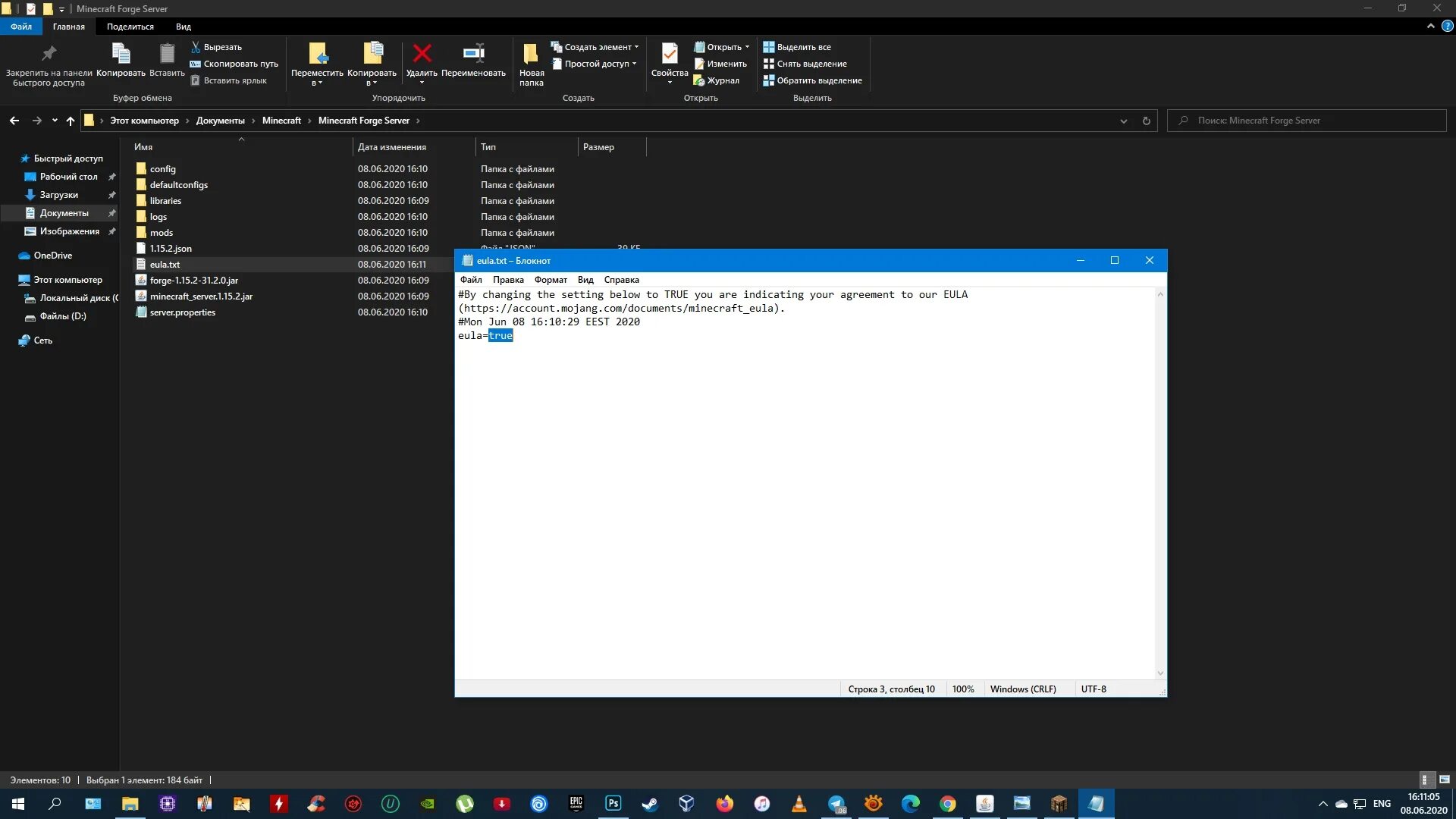Sort by the Размер column header
This screenshot has height=819, width=1456.
[x=611, y=147]
